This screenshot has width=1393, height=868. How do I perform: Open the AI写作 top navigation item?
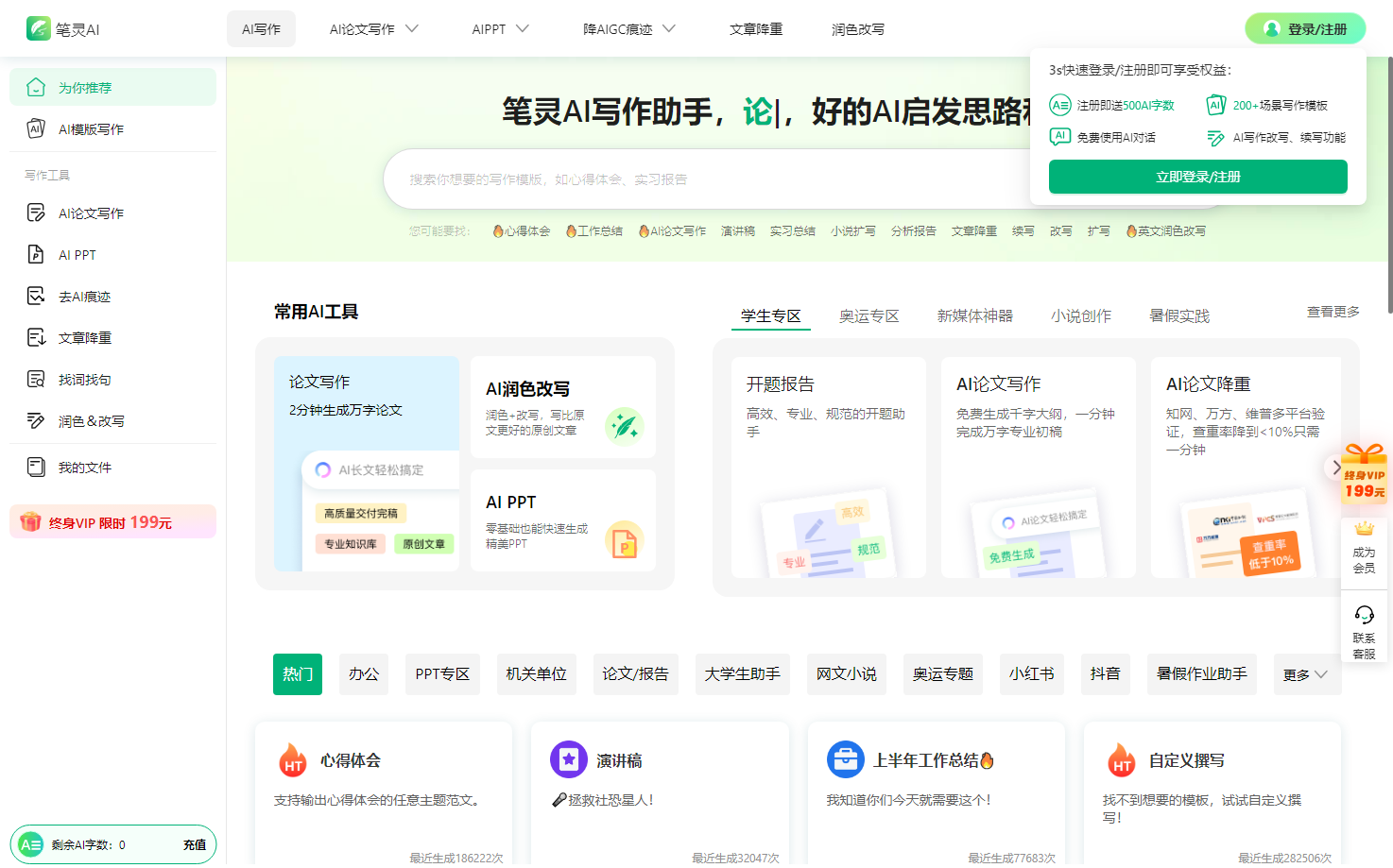point(261,29)
